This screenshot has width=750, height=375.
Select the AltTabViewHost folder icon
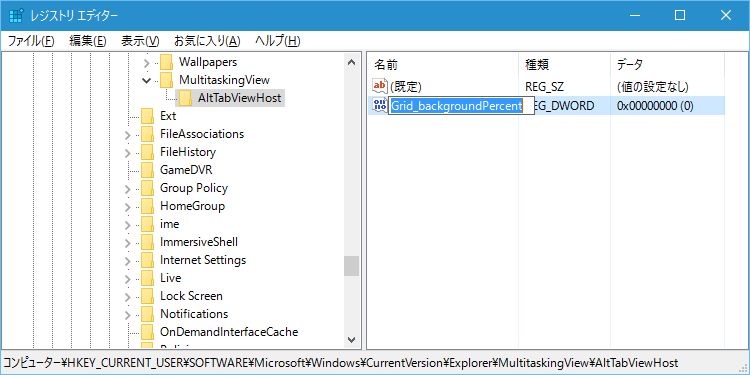click(185, 98)
